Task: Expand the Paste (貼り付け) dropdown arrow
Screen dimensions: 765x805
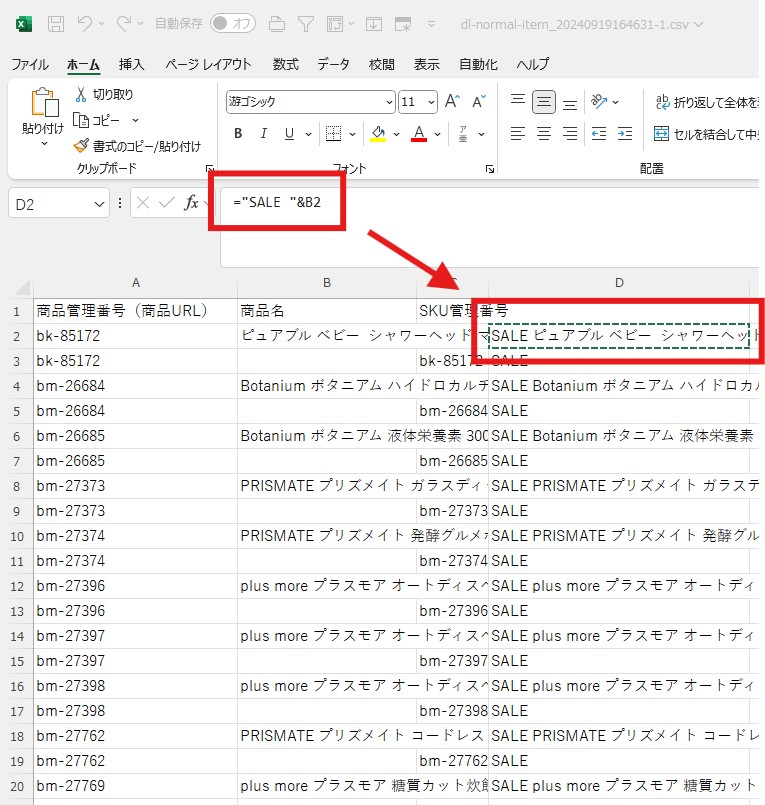Action: [x=44, y=143]
